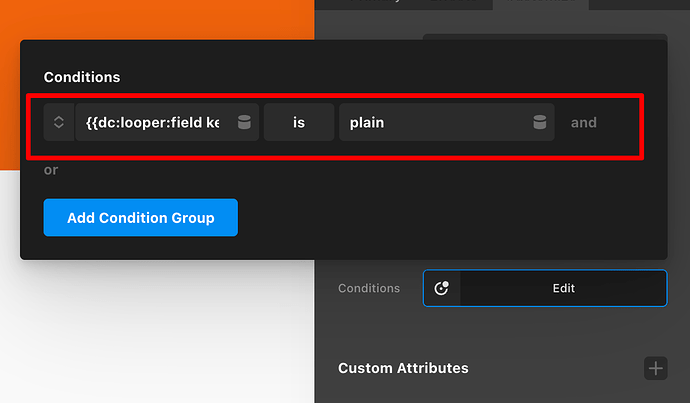Click the Edit conditions button
The height and width of the screenshot is (403, 690).
click(x=563, y=288)
